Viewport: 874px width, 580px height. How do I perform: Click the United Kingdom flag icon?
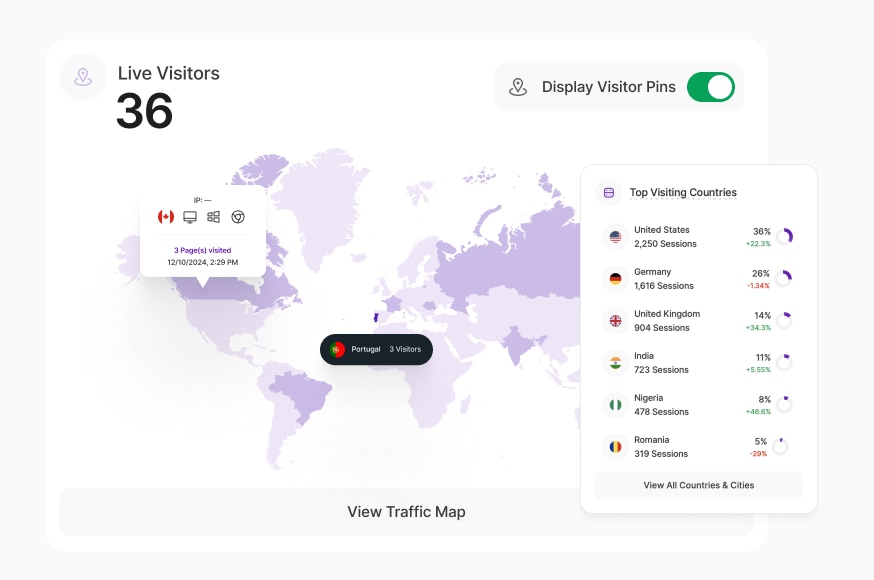(616, 321)
